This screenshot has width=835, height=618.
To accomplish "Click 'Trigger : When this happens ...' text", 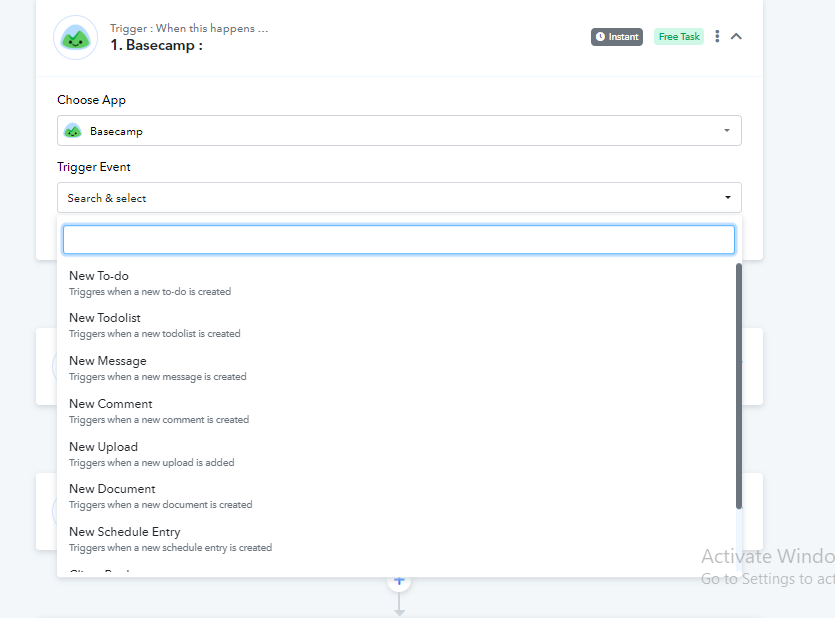I will pyautogui.click(x=189, y=28).
